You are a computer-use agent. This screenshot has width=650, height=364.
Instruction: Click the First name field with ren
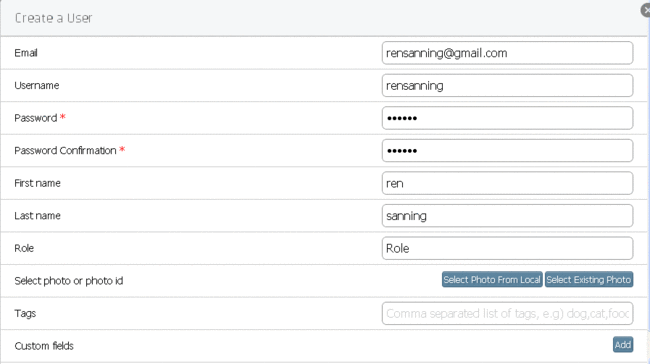pyautogui.click(x=507, y=183)
